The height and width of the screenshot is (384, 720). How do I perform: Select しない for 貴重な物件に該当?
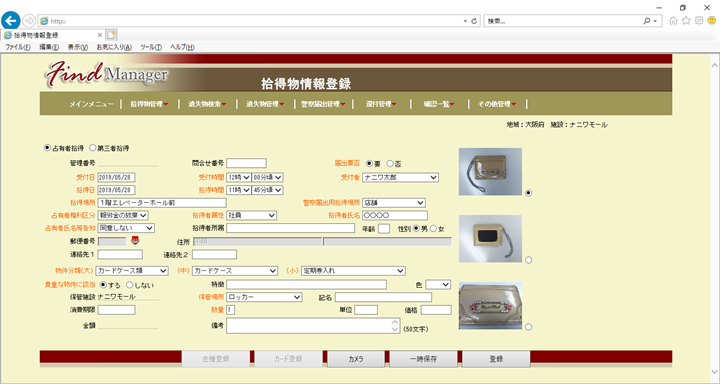[x=129, y=285]
